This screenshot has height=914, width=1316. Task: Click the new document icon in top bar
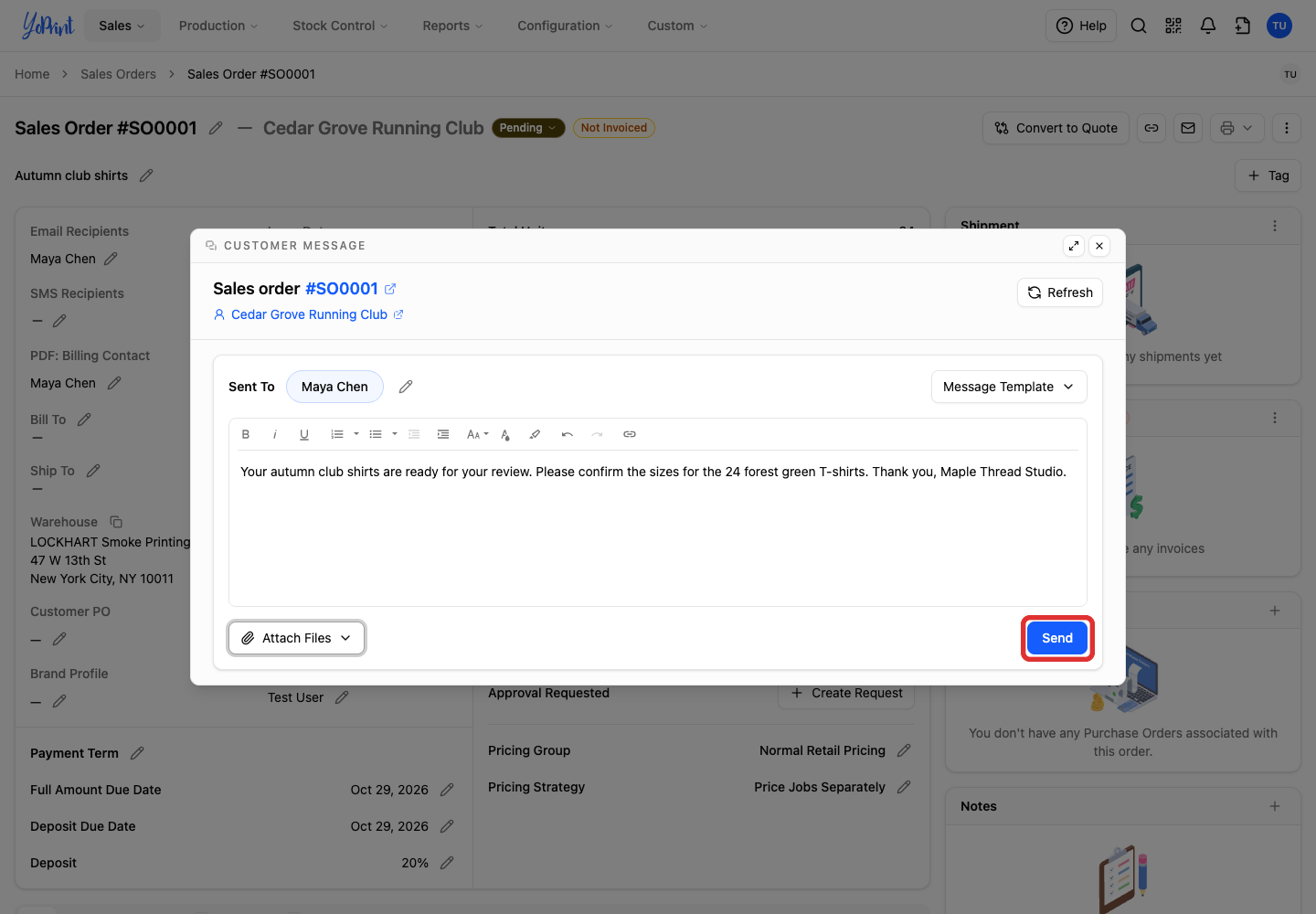1243,26
